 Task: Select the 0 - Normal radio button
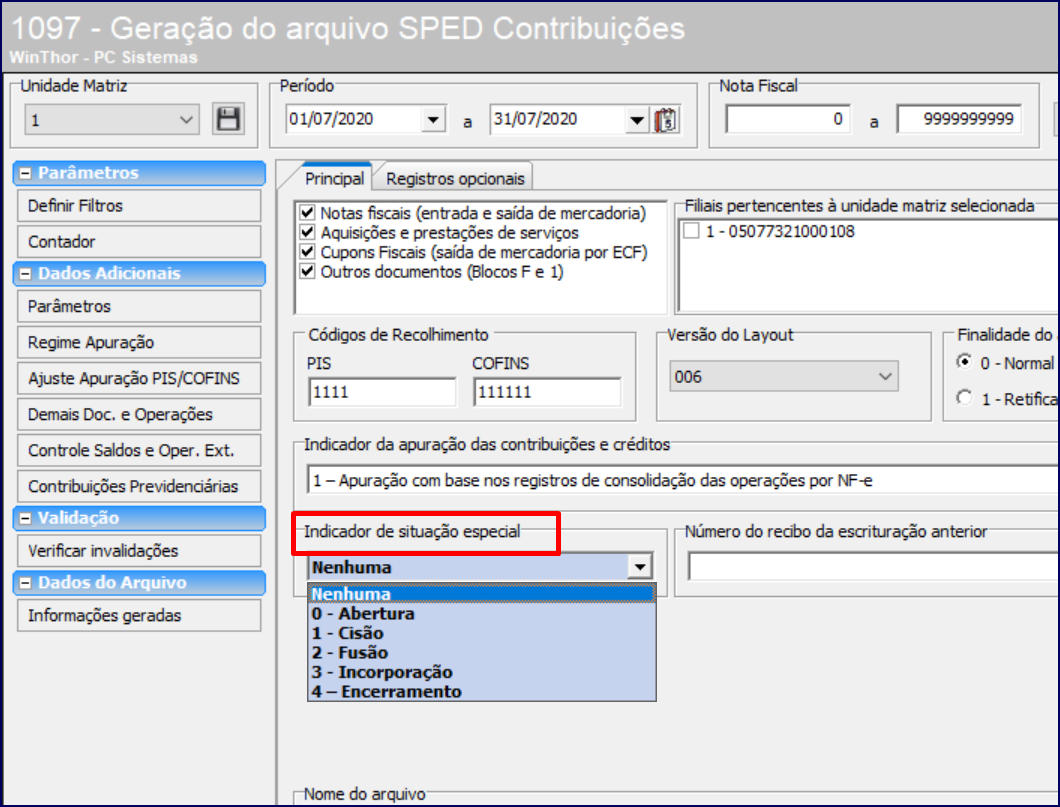click(x=965, y=362)
